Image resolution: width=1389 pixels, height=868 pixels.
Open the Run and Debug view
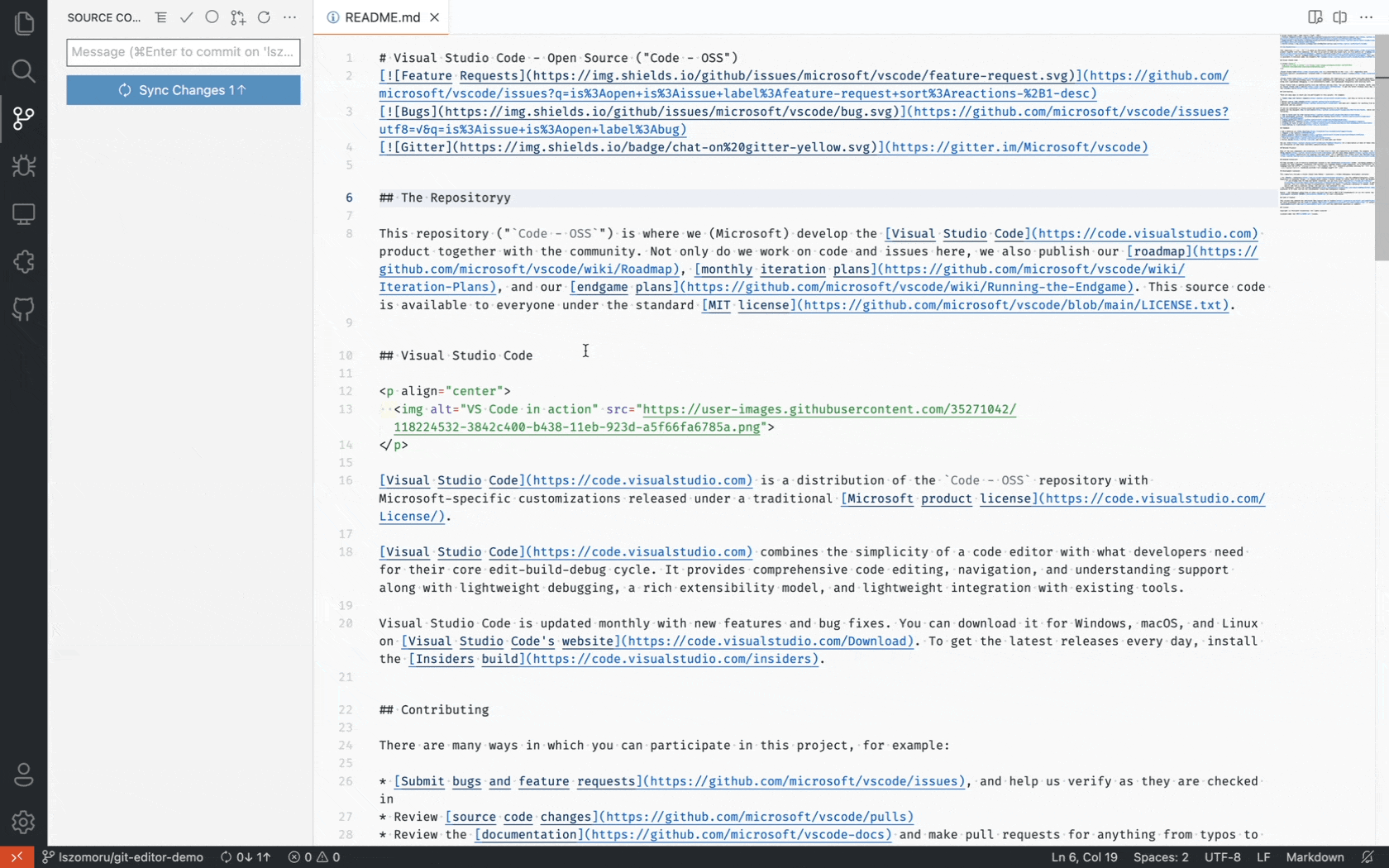(23, 165)
